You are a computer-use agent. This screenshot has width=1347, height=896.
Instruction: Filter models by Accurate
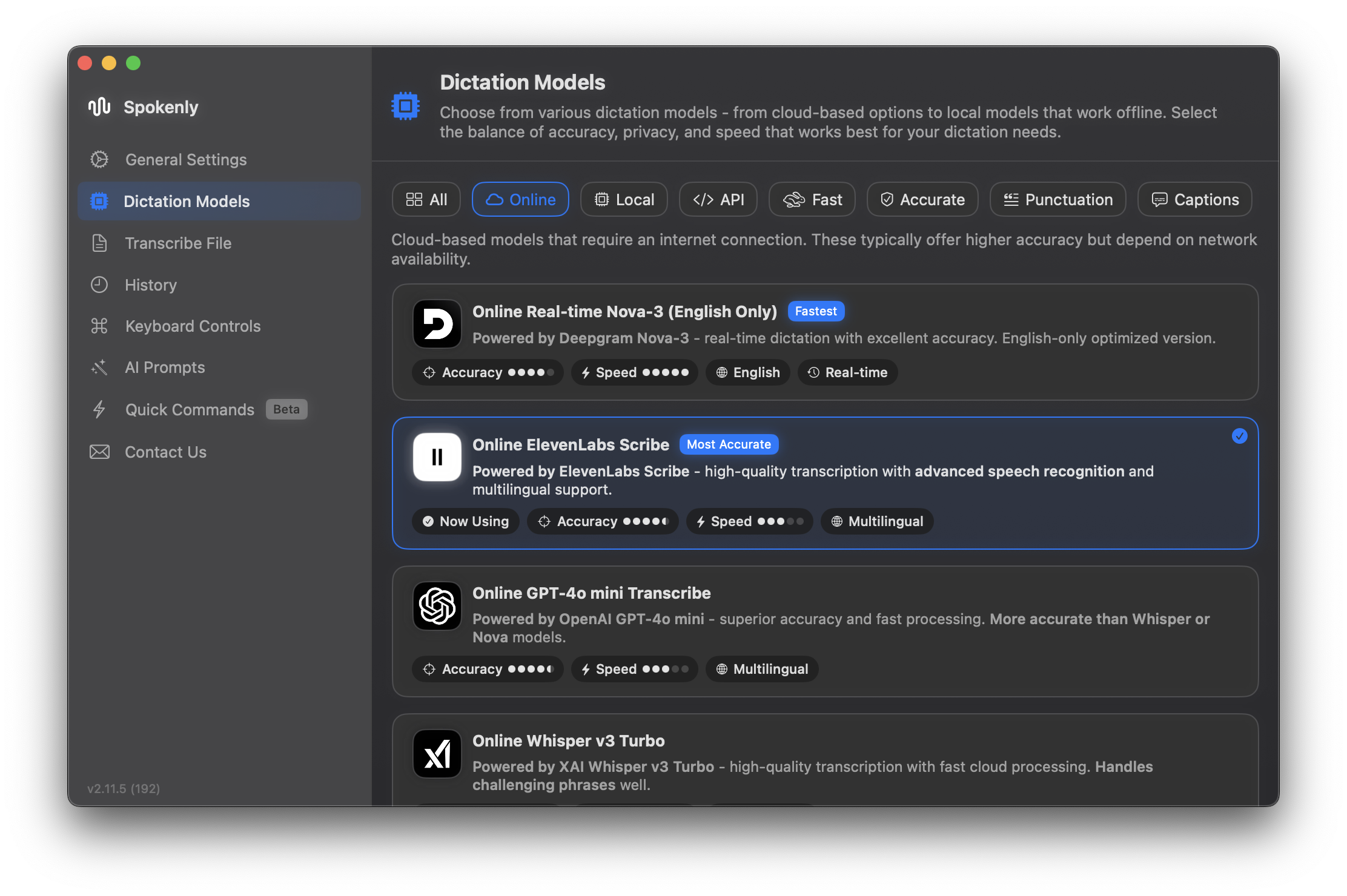coord(922,199)
